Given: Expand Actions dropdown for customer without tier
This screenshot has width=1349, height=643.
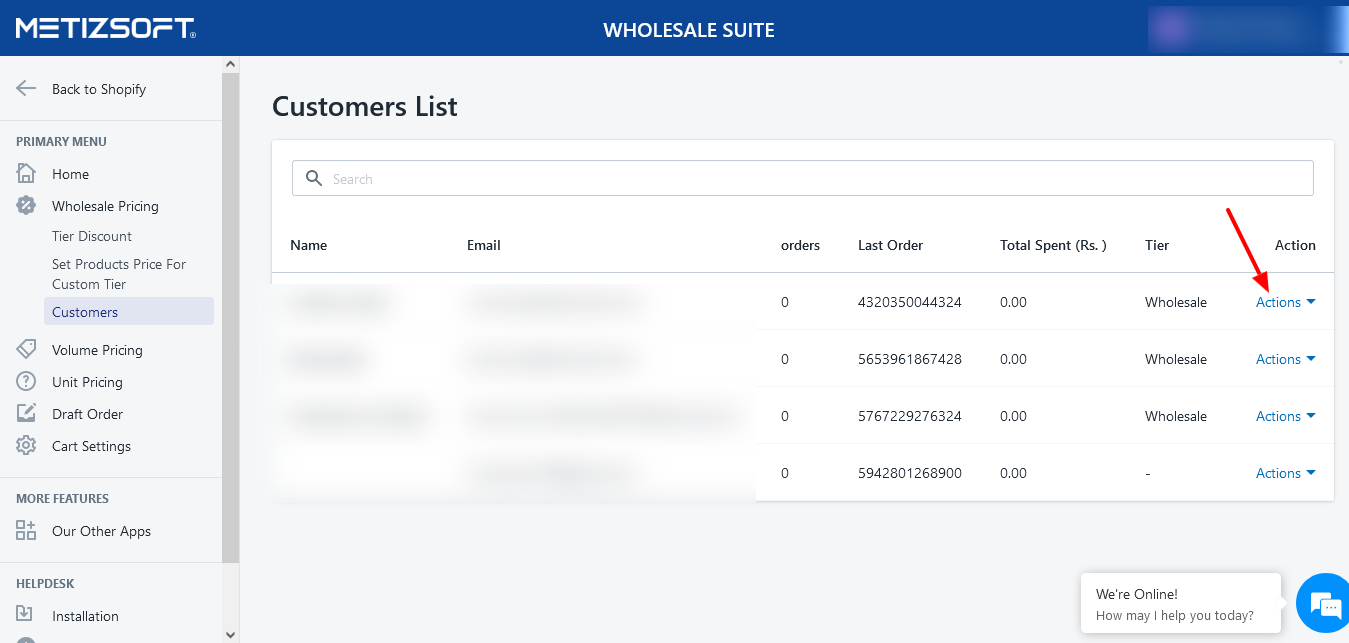Looking at the screenshot, I should pos(1285,473).
